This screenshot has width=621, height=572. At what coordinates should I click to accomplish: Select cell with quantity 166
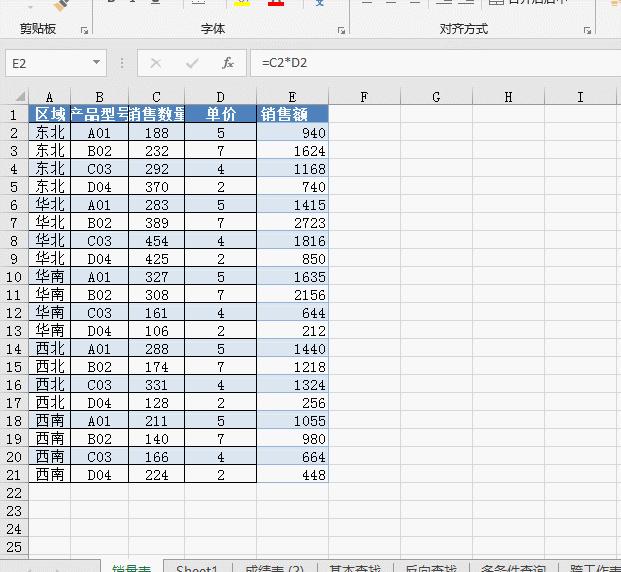tap(156, 457)
